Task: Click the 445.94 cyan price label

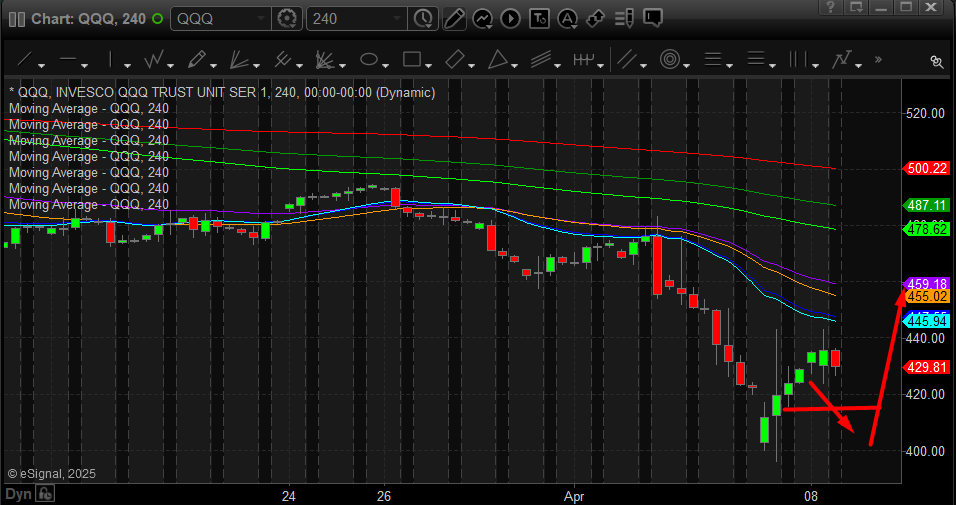Action: click(x=927, y=321)
